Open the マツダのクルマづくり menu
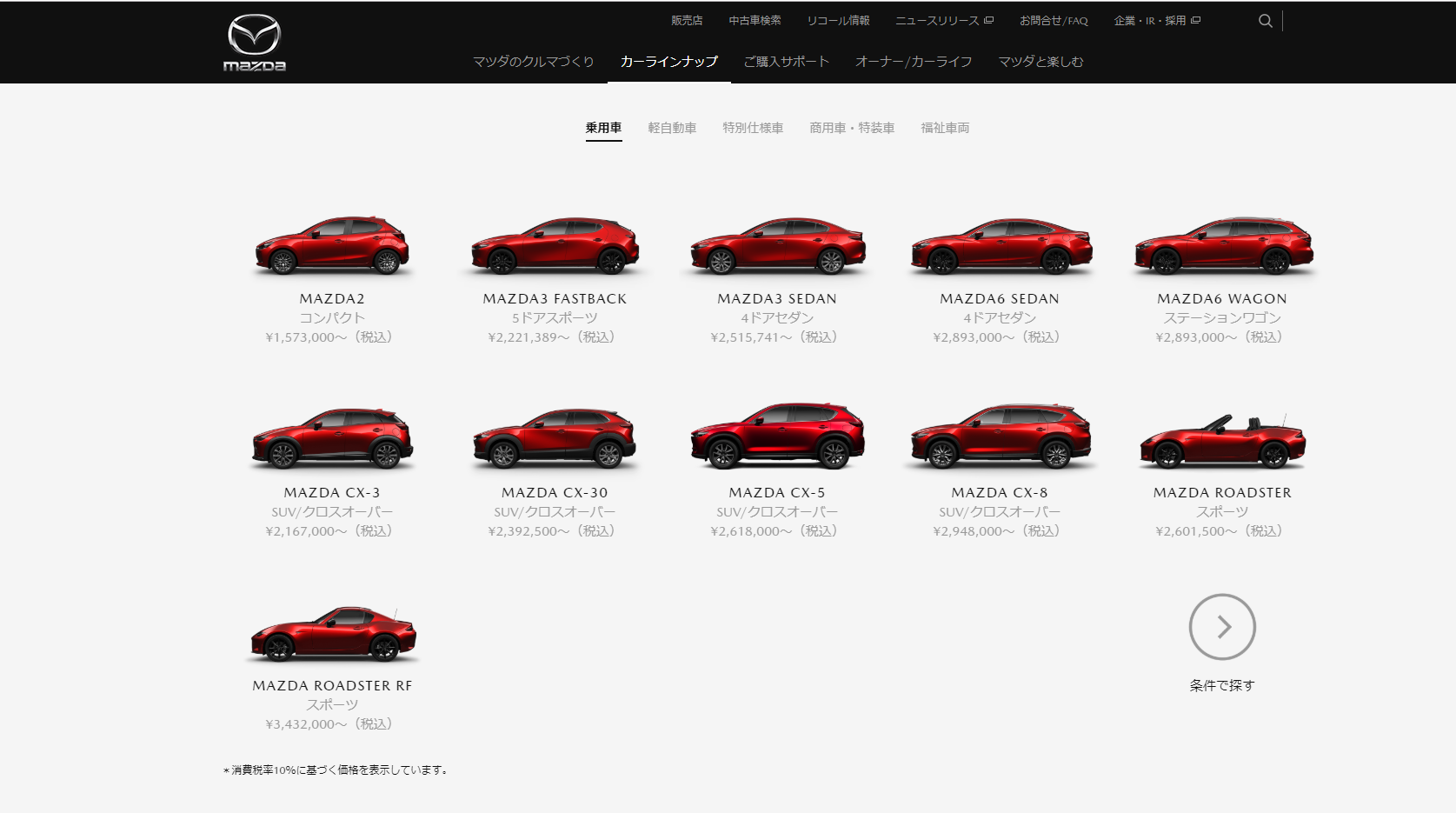 pos(534,62)
